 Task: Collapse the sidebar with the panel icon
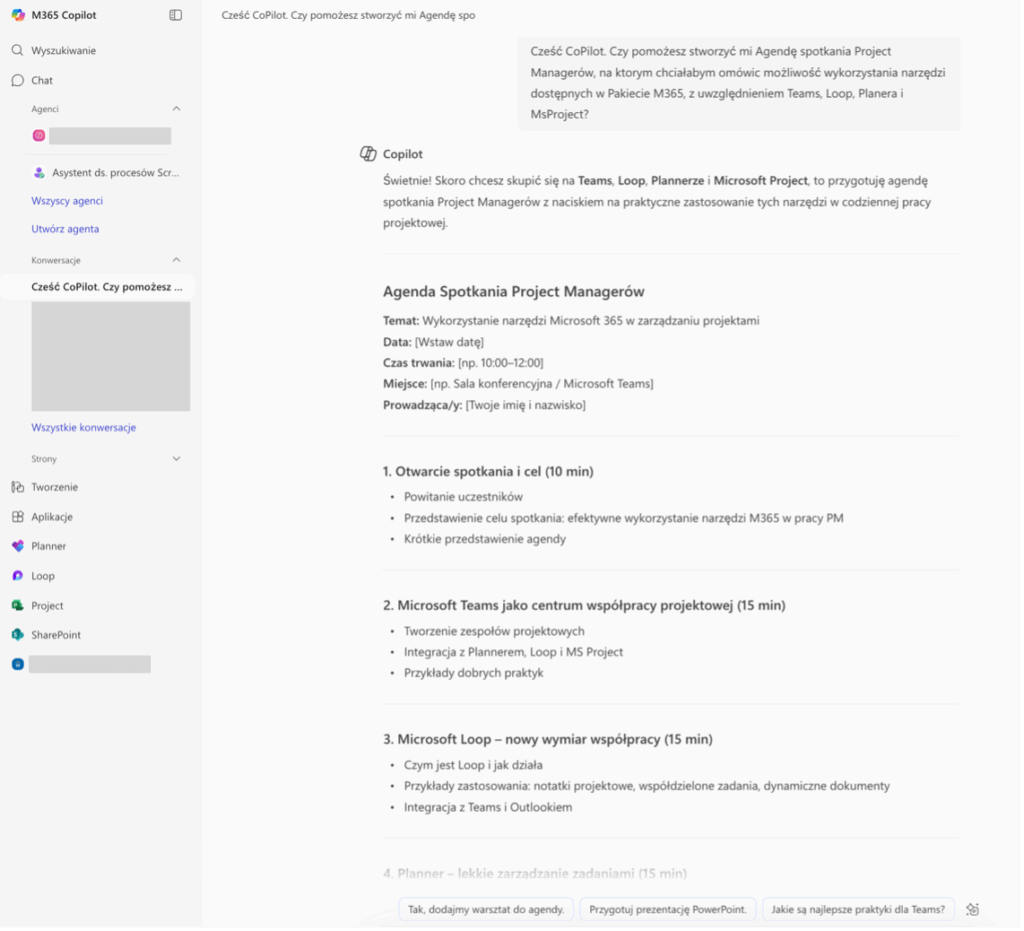click(x=176, y=15)
